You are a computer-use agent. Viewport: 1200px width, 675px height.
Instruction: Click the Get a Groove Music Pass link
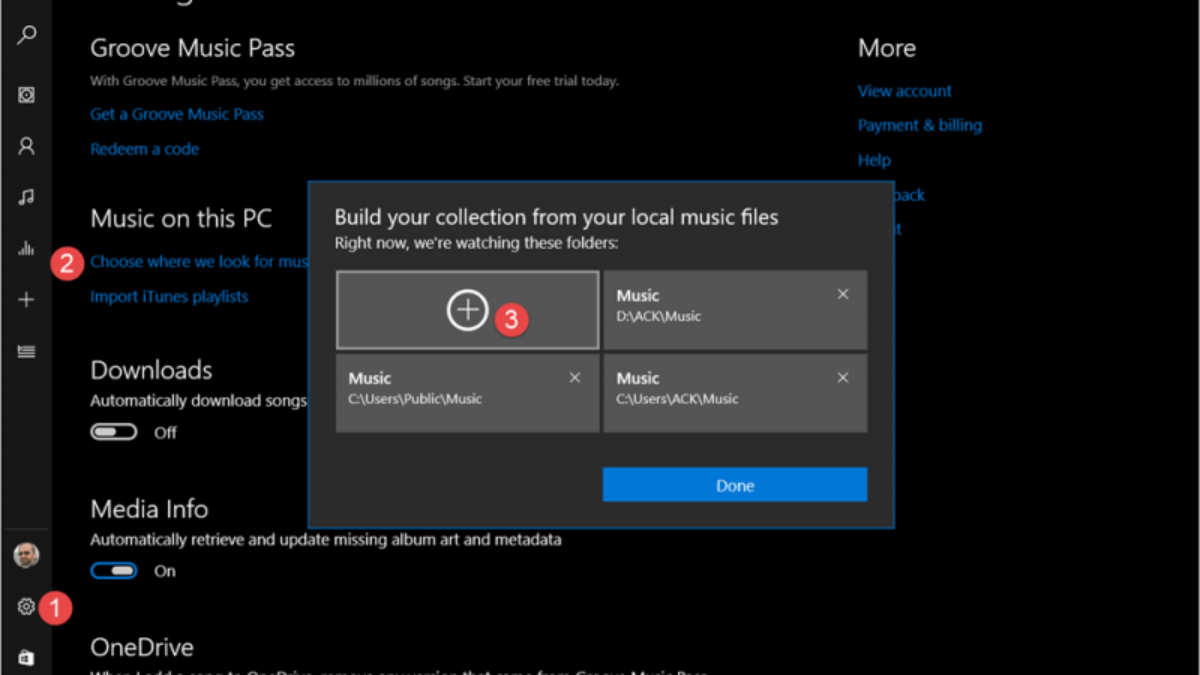click(x=177, y=114)
